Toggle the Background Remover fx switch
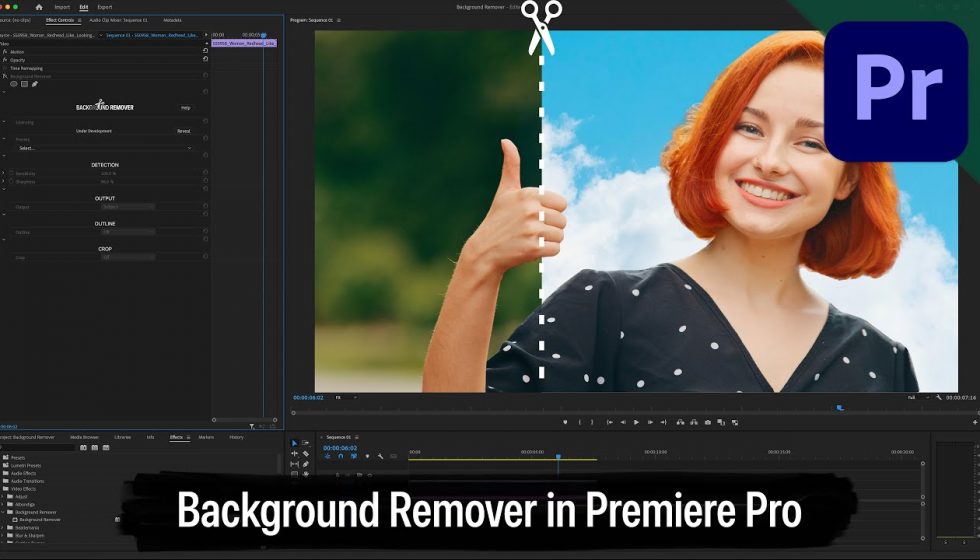 (5, 76)
